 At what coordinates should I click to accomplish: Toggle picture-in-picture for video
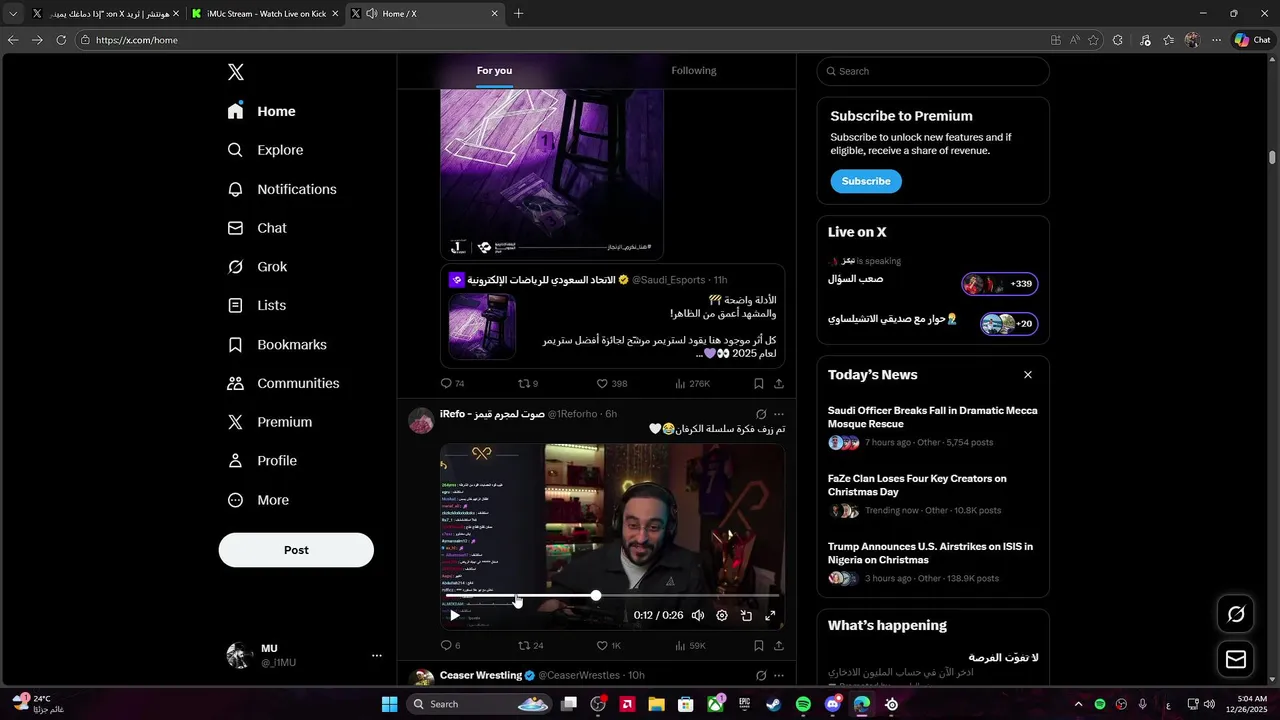click(x=746, y=616)
